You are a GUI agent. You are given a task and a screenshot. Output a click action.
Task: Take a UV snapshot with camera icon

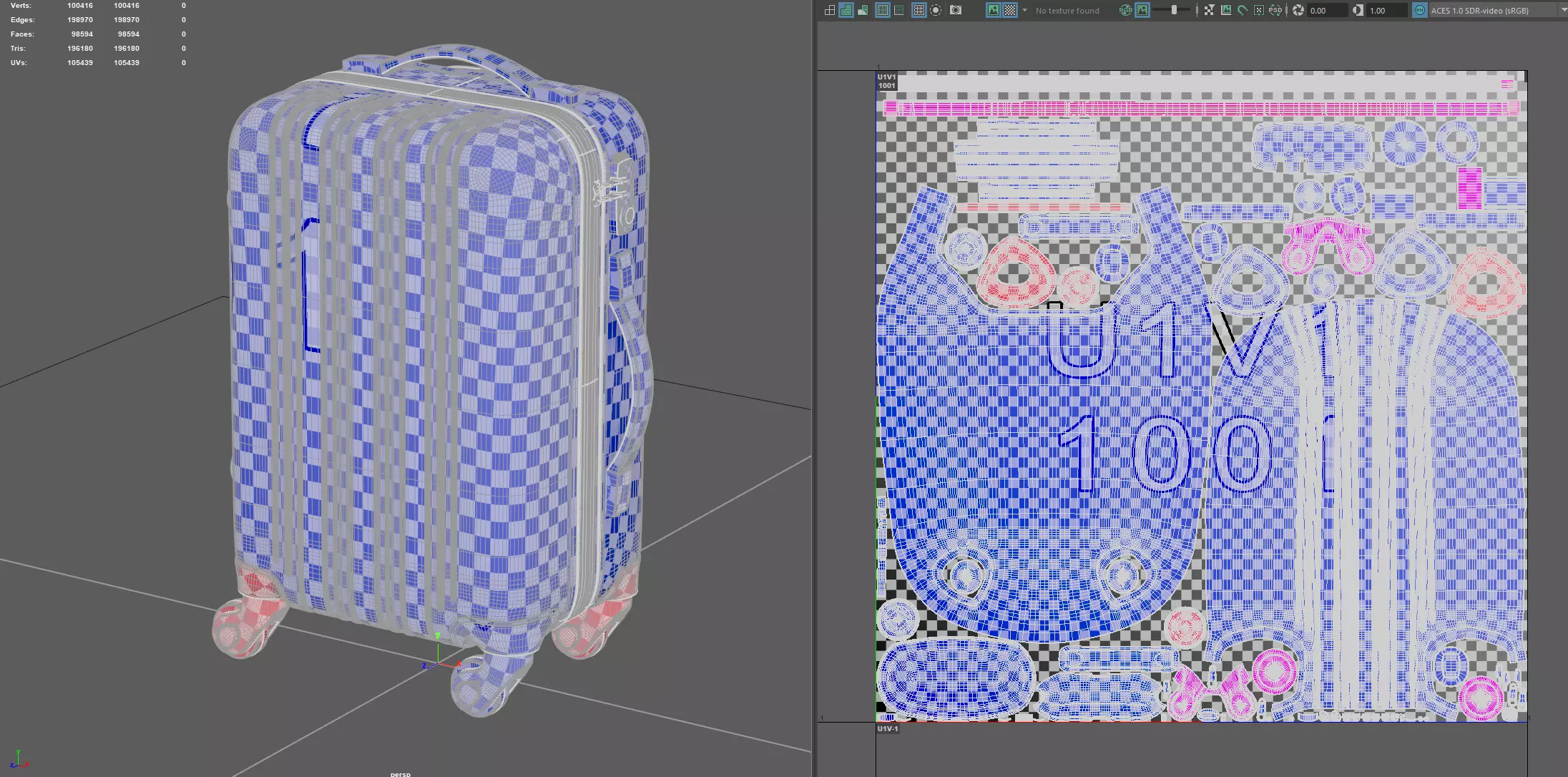pyautogui.click(x=956, y=10)
